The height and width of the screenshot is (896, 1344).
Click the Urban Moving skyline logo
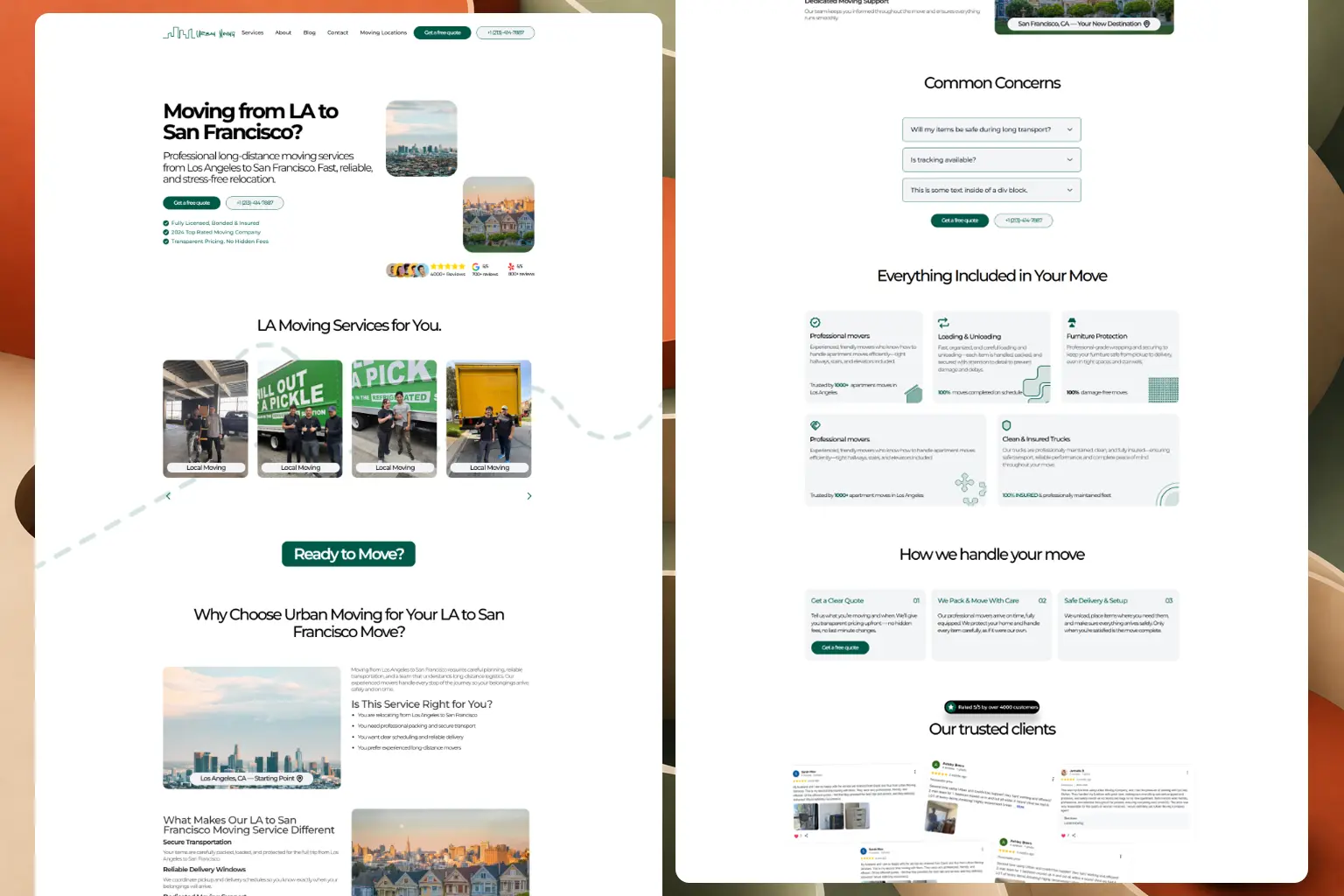pos(199,32)
